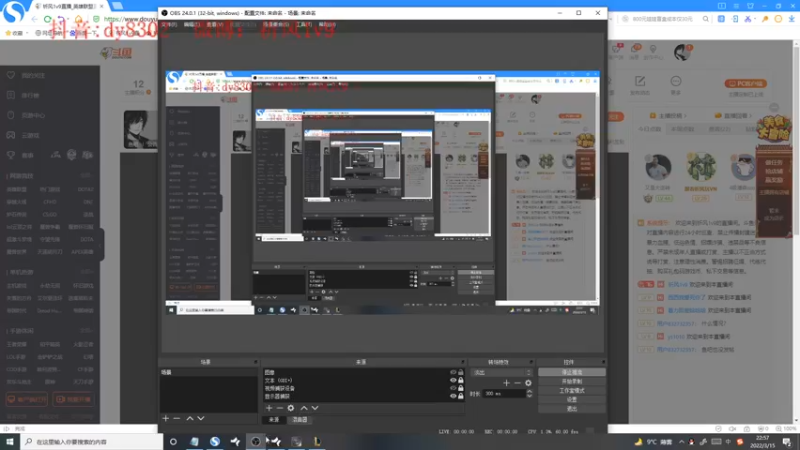This screenshot has height=450, width=800.
Task: Undock the sources panel via header icon
Action: click(x=463, y=362)
